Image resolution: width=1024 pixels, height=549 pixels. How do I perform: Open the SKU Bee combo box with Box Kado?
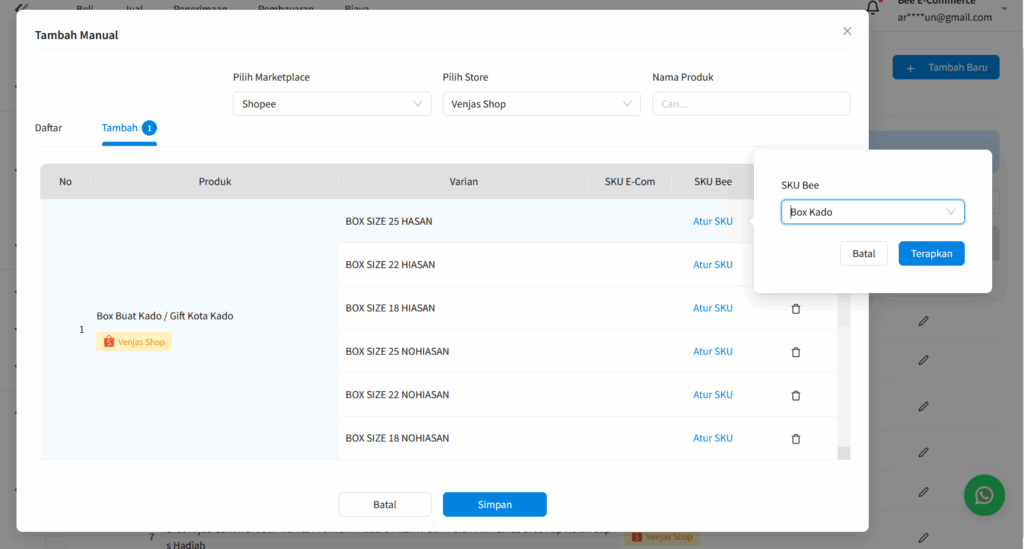tap(872, 212)
